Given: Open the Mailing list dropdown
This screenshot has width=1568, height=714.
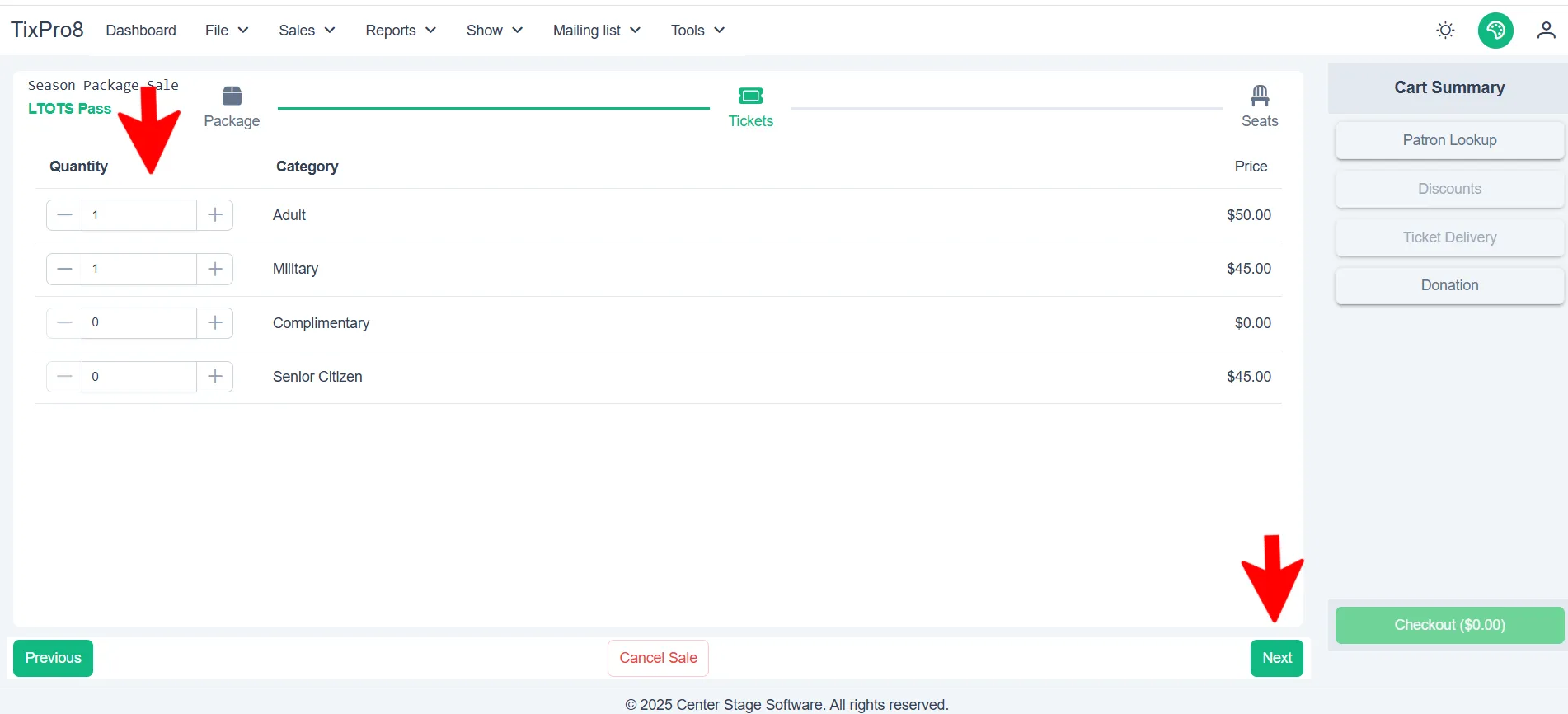Looking at the screenshot, I should [597, 31].
